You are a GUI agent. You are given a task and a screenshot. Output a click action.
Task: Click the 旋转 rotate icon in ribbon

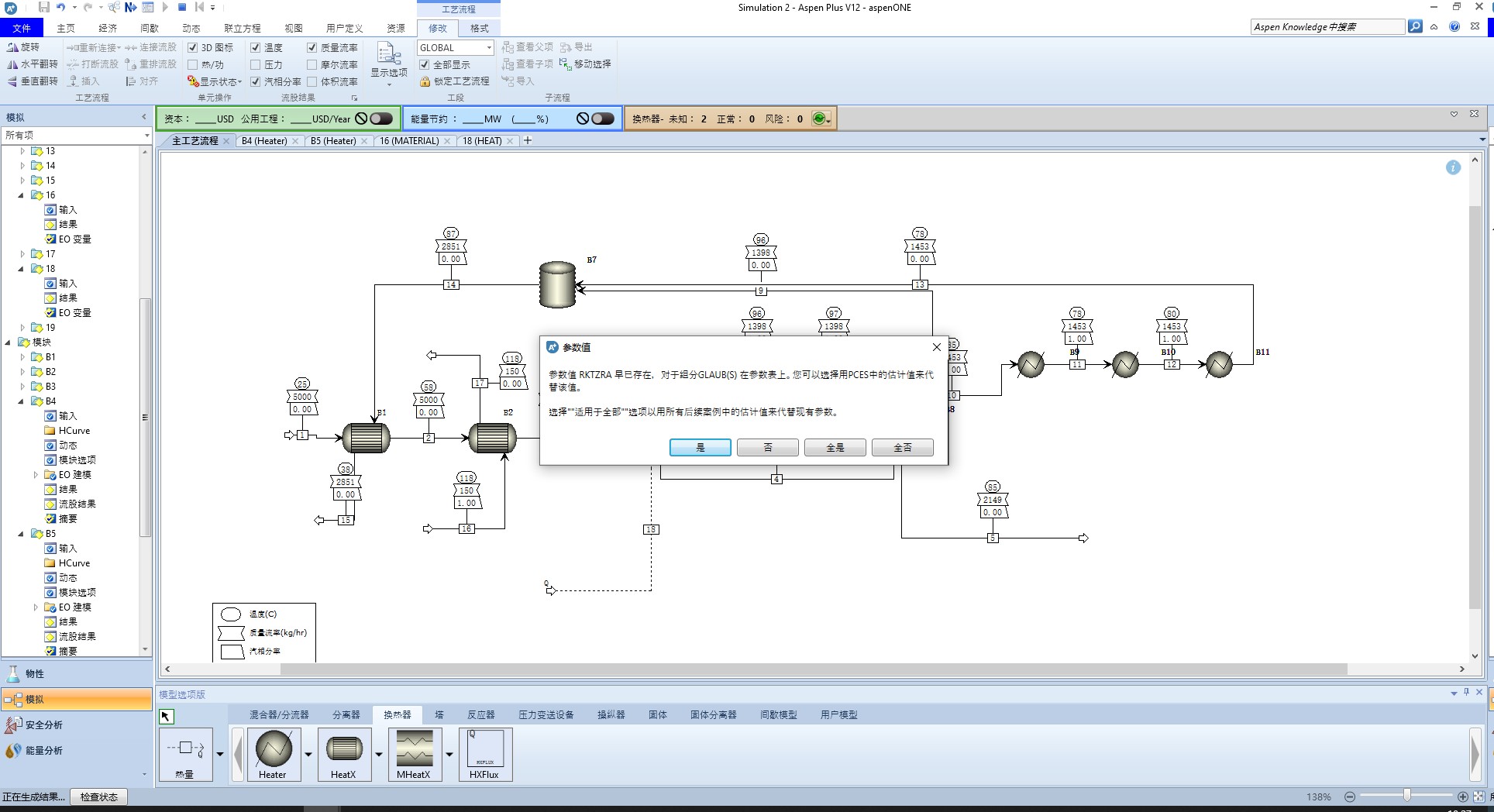click(x=12, y=47)
